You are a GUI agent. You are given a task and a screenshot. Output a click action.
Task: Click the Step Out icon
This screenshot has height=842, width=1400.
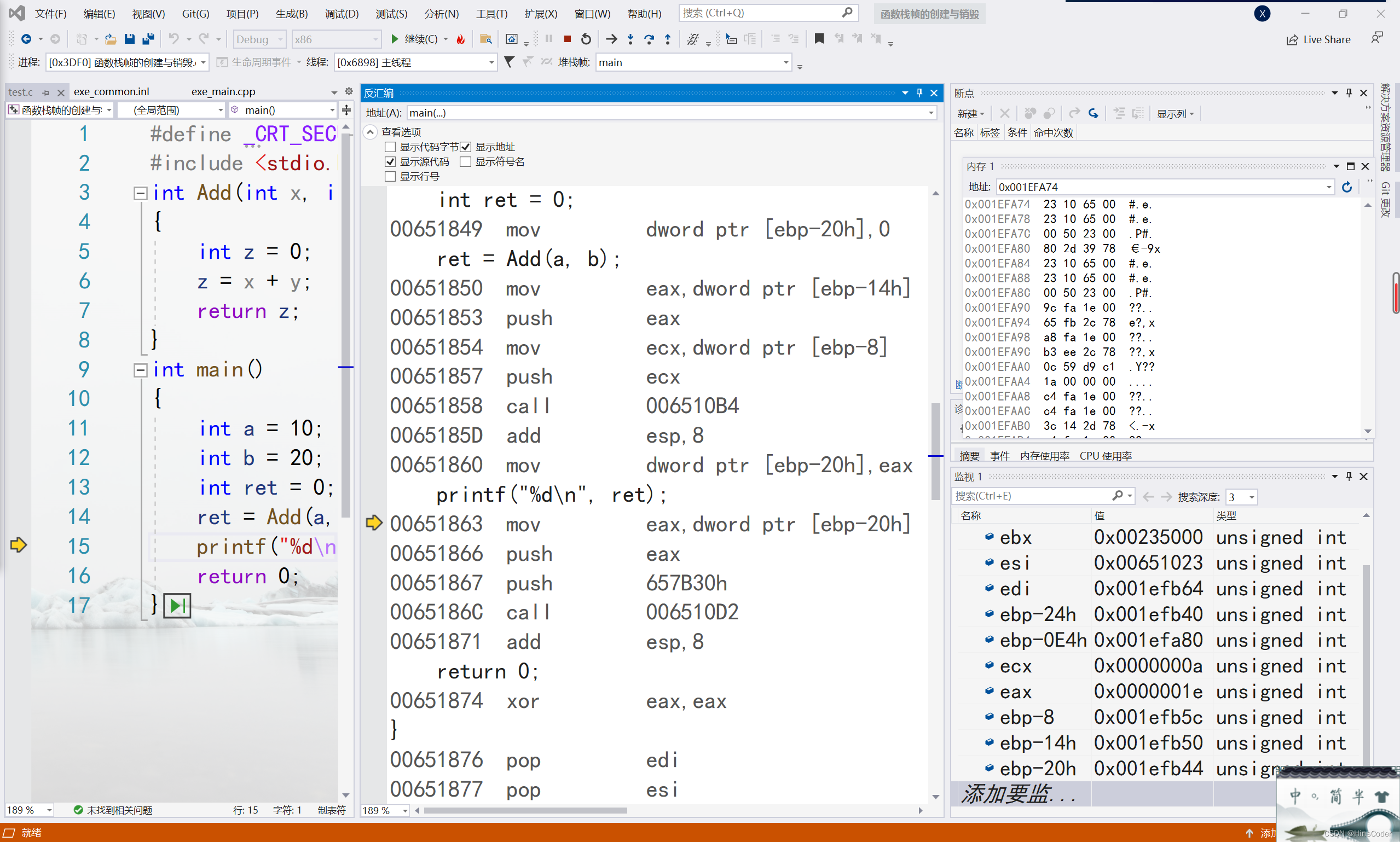[667, 39]
